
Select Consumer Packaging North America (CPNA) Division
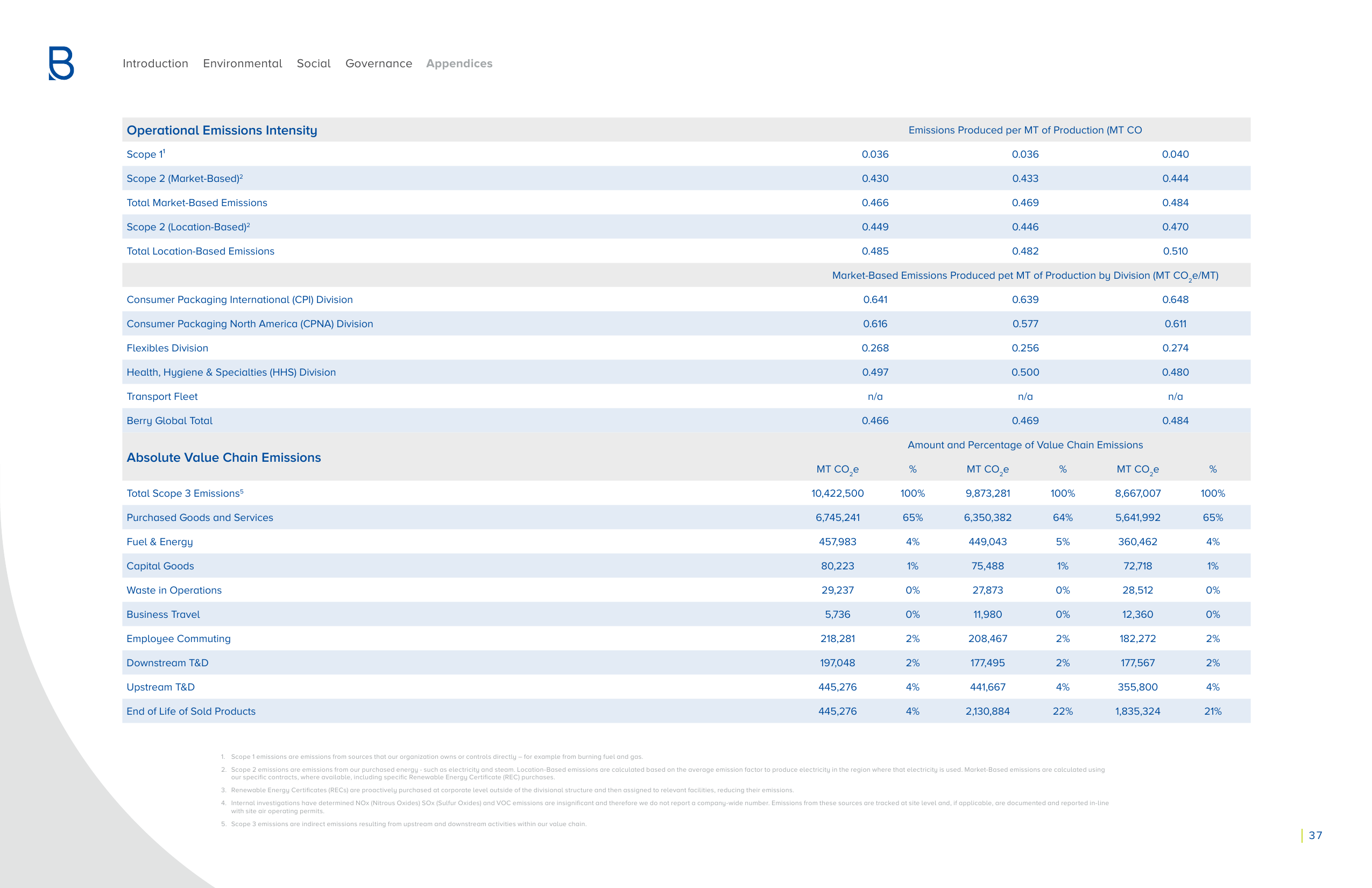click(250, 323)
